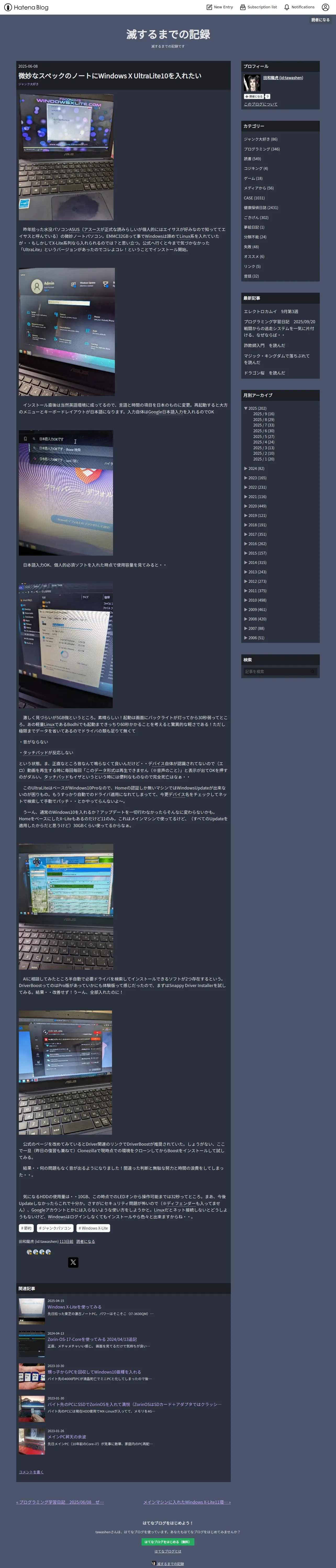Expand the 2021 (116) archive
Viewport: 336px width, 1568px height.
point(246,497)
